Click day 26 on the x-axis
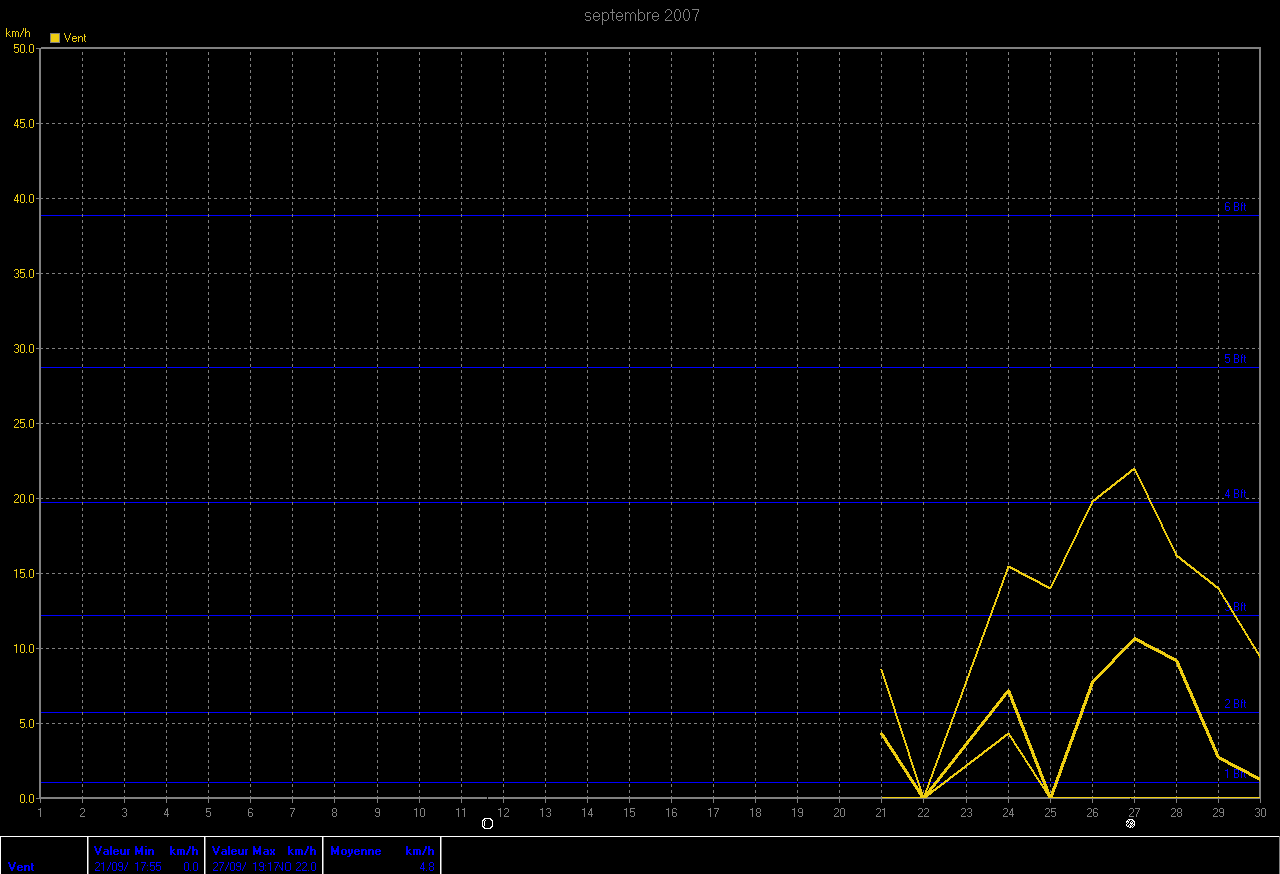The image size is (1280, 874). [x=1092, y=813]
